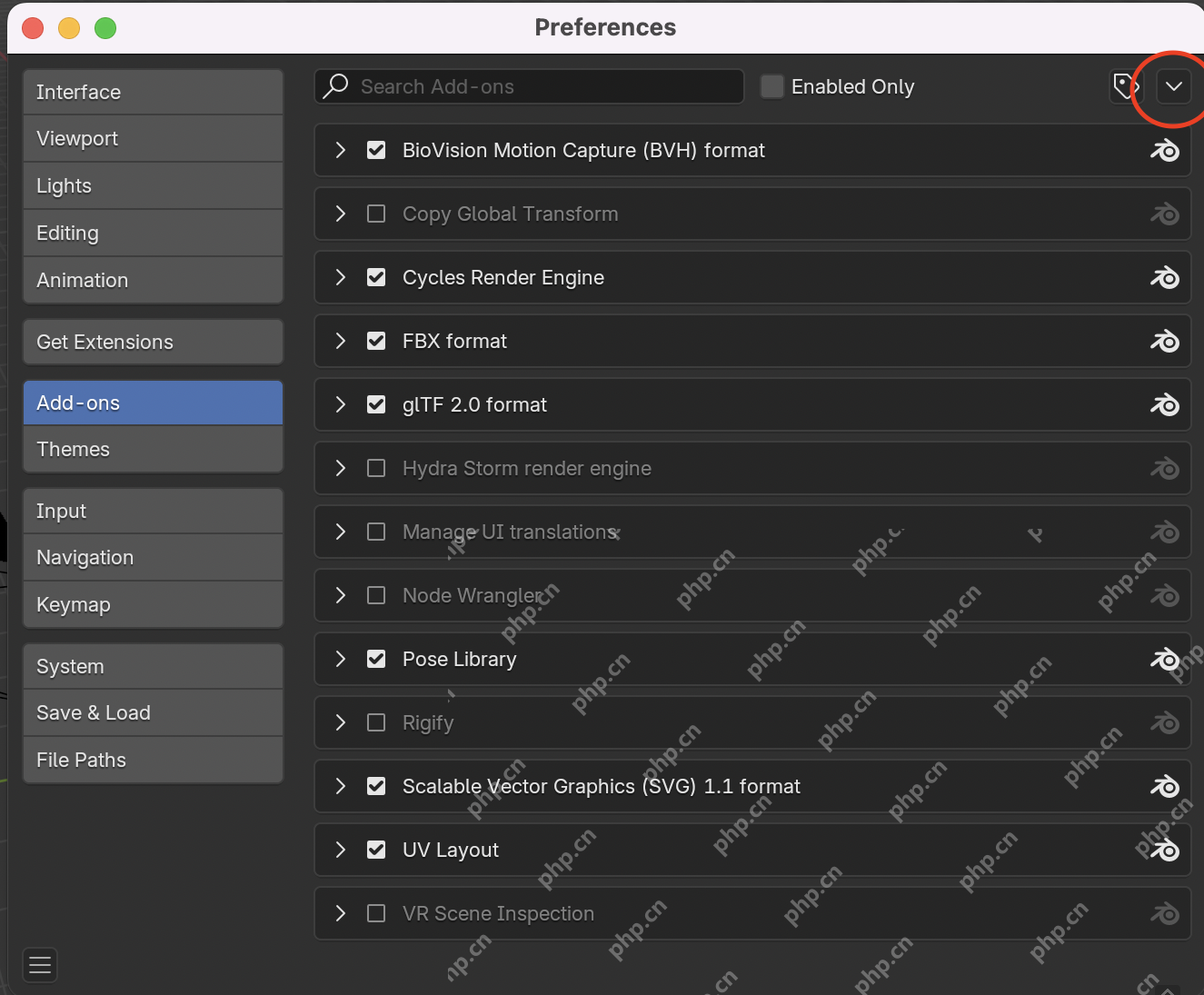
Task: Click the Blender logo icon on Rigify row
Action: pyautogui.click(x=1165, y=722)
